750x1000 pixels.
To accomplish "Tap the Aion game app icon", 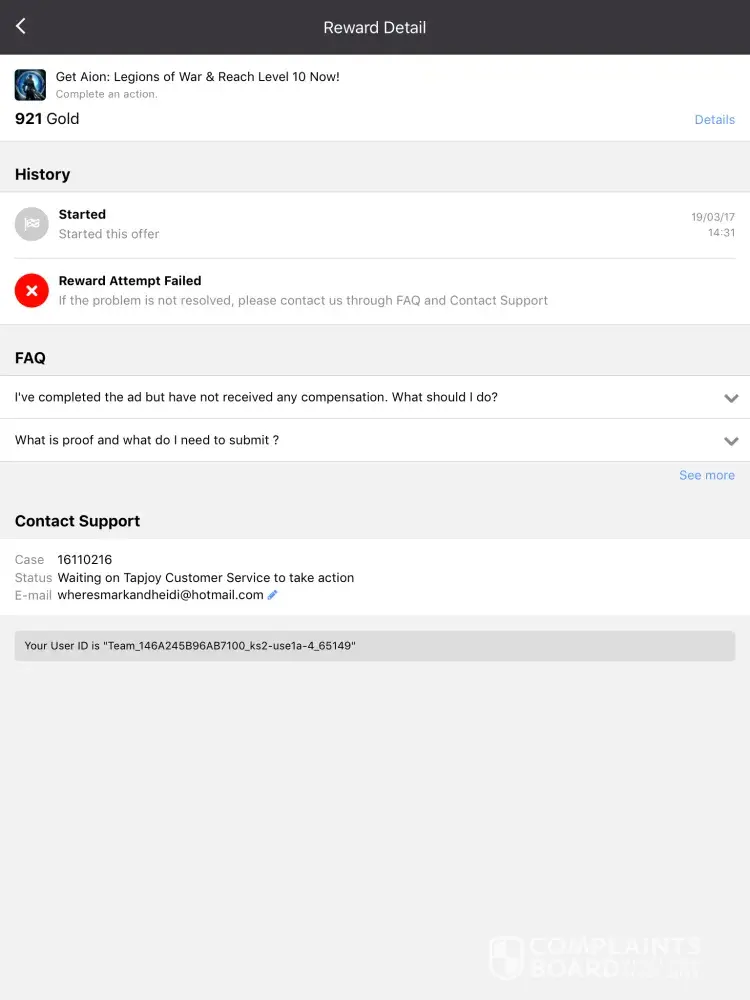I will (30, 85).
